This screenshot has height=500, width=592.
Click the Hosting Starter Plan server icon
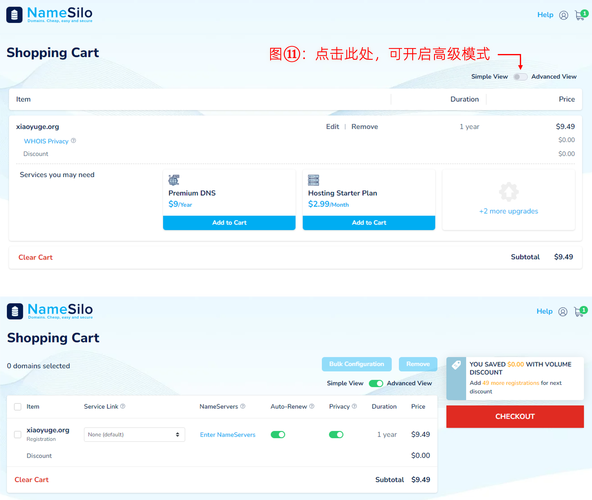pyautogui.click(x=313, y=180)
